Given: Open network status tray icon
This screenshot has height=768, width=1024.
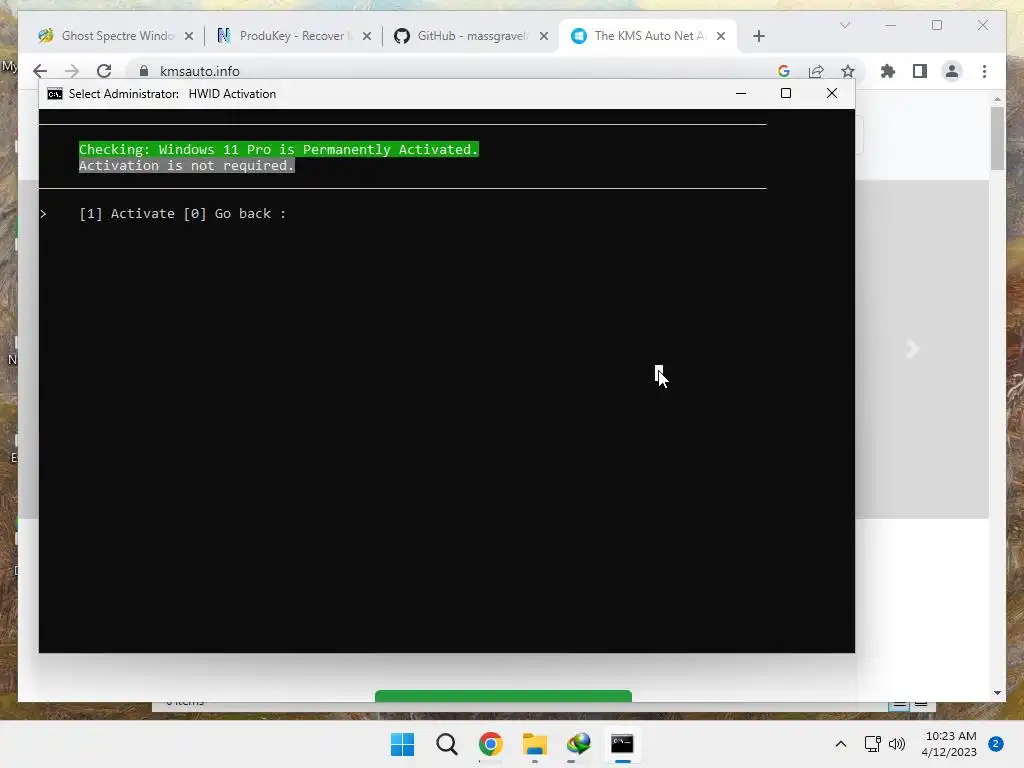Looking at the screenshot, I should [x=872, y=744].
